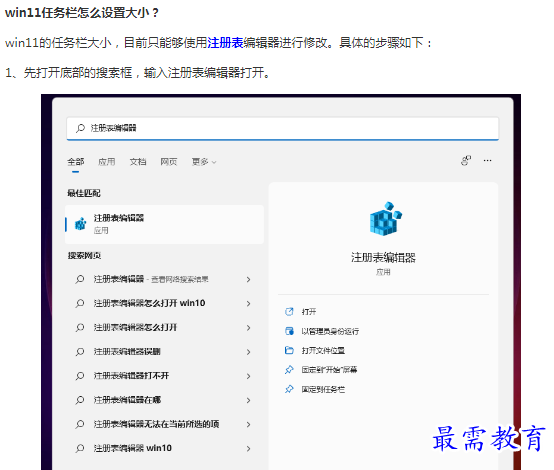Click suggestion 注册表编辑器 win10
The width and height of the screenshot is (554, 470).
point(132,448)
